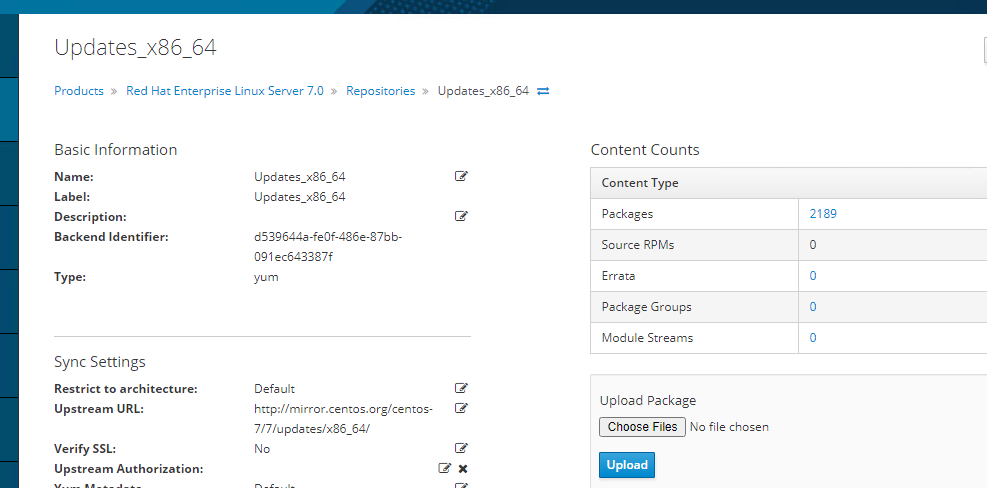The height and width of the screenshot is (488, 987).
Task: Go to Products breadcrumb
Action: (79, 91)
